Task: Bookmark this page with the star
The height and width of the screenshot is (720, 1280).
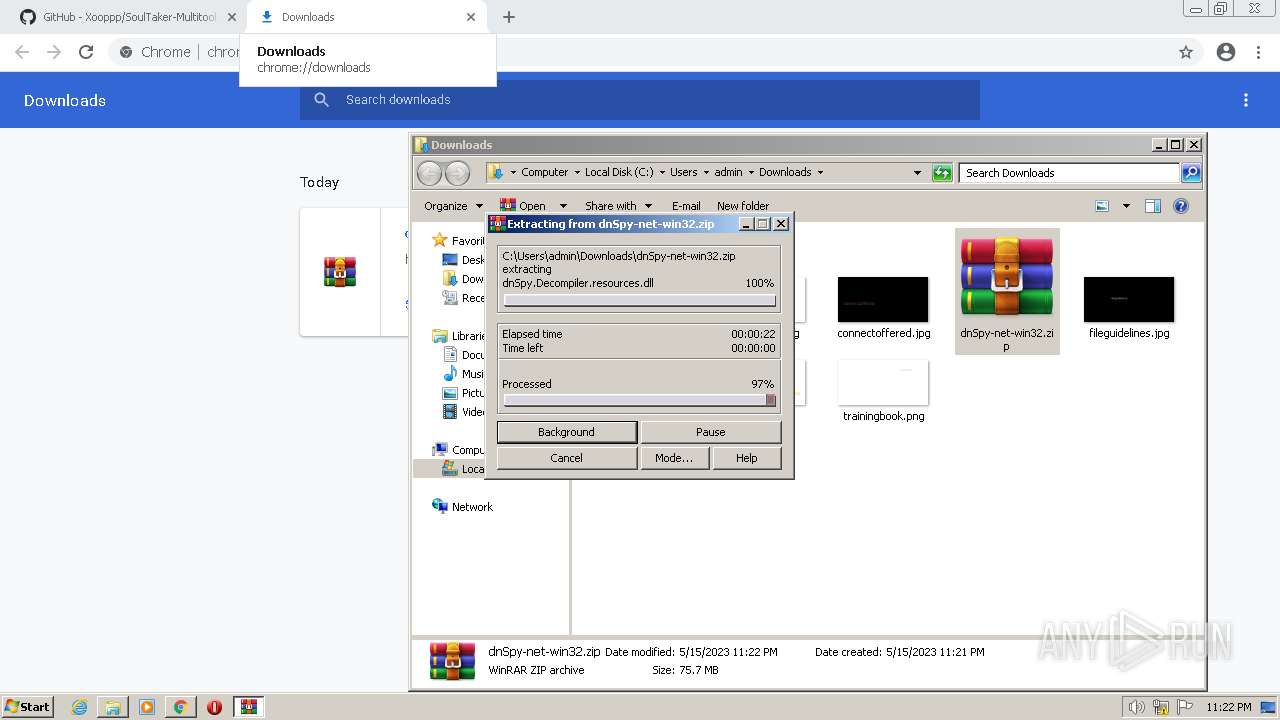Action: tap(1186, 52)
